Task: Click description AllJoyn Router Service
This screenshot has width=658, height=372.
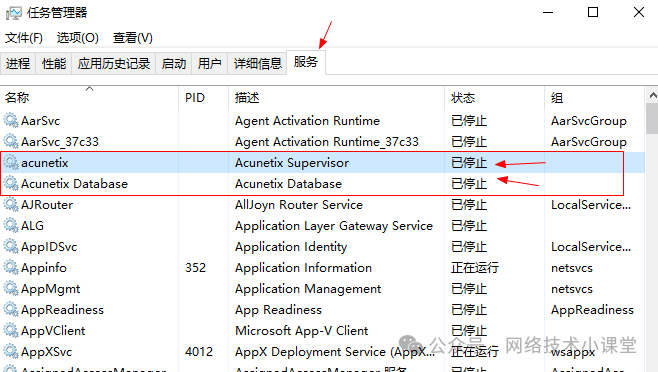Action: (x=299, y=205)
